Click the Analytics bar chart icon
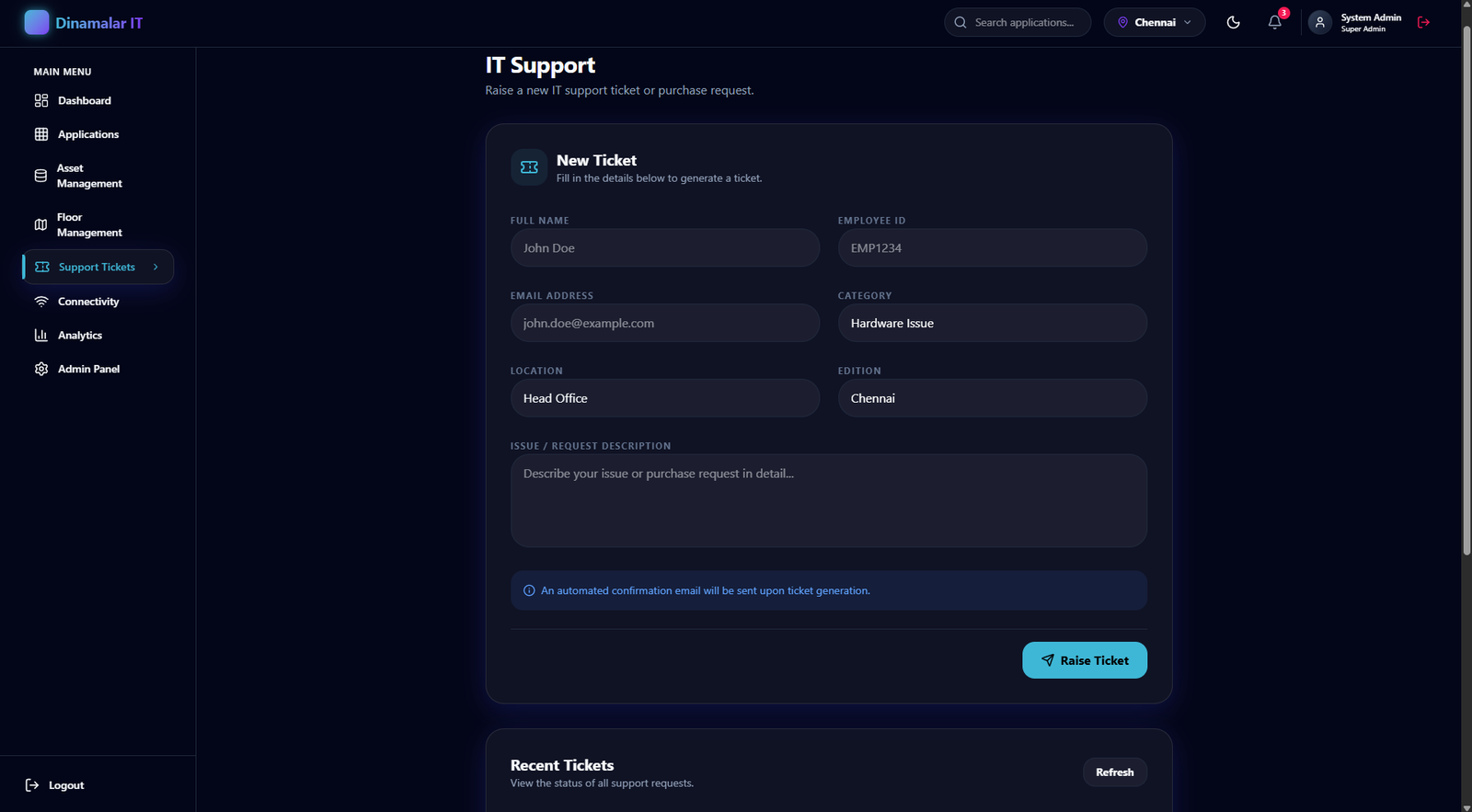 (41, 336)
